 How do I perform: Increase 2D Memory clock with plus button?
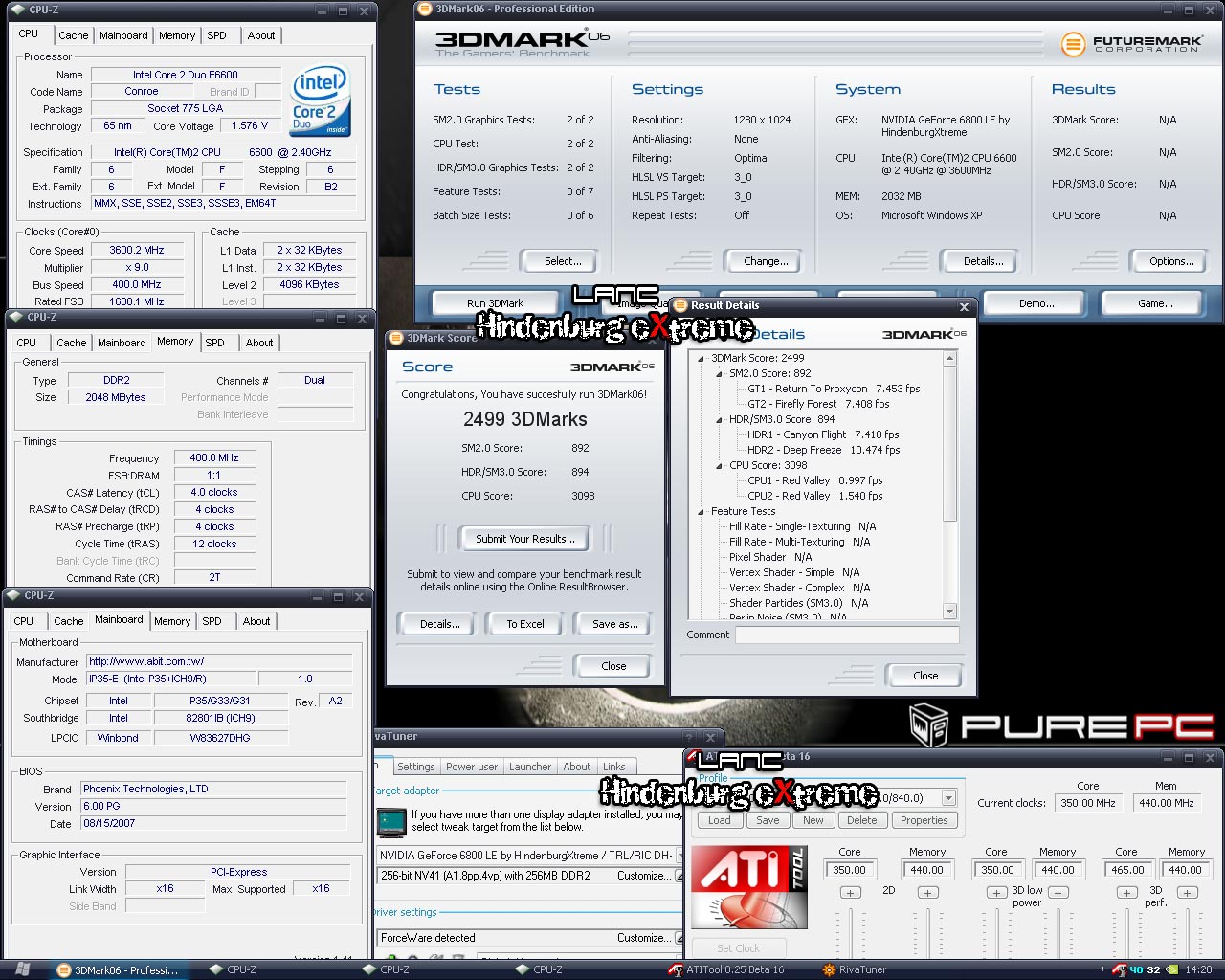pos(927,892)
